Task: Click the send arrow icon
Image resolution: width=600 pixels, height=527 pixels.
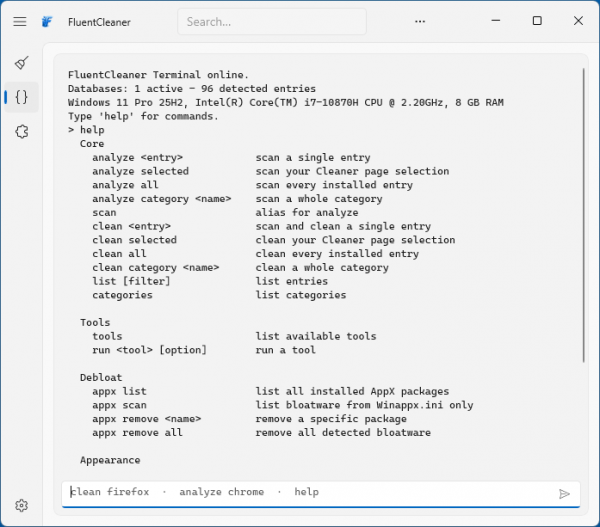Action: pyautogui.click(x=564, y=494)
